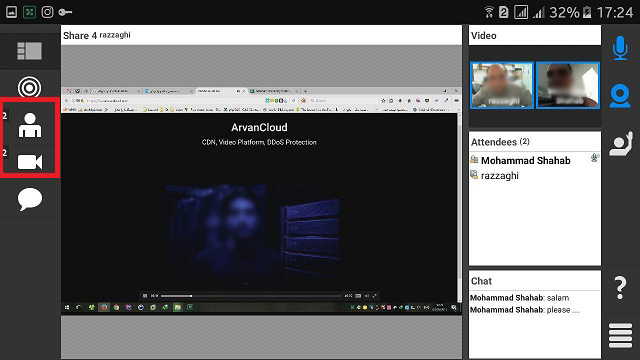
Task: Open the layout view icon in sidebar
Action: [x=29, y=51]
